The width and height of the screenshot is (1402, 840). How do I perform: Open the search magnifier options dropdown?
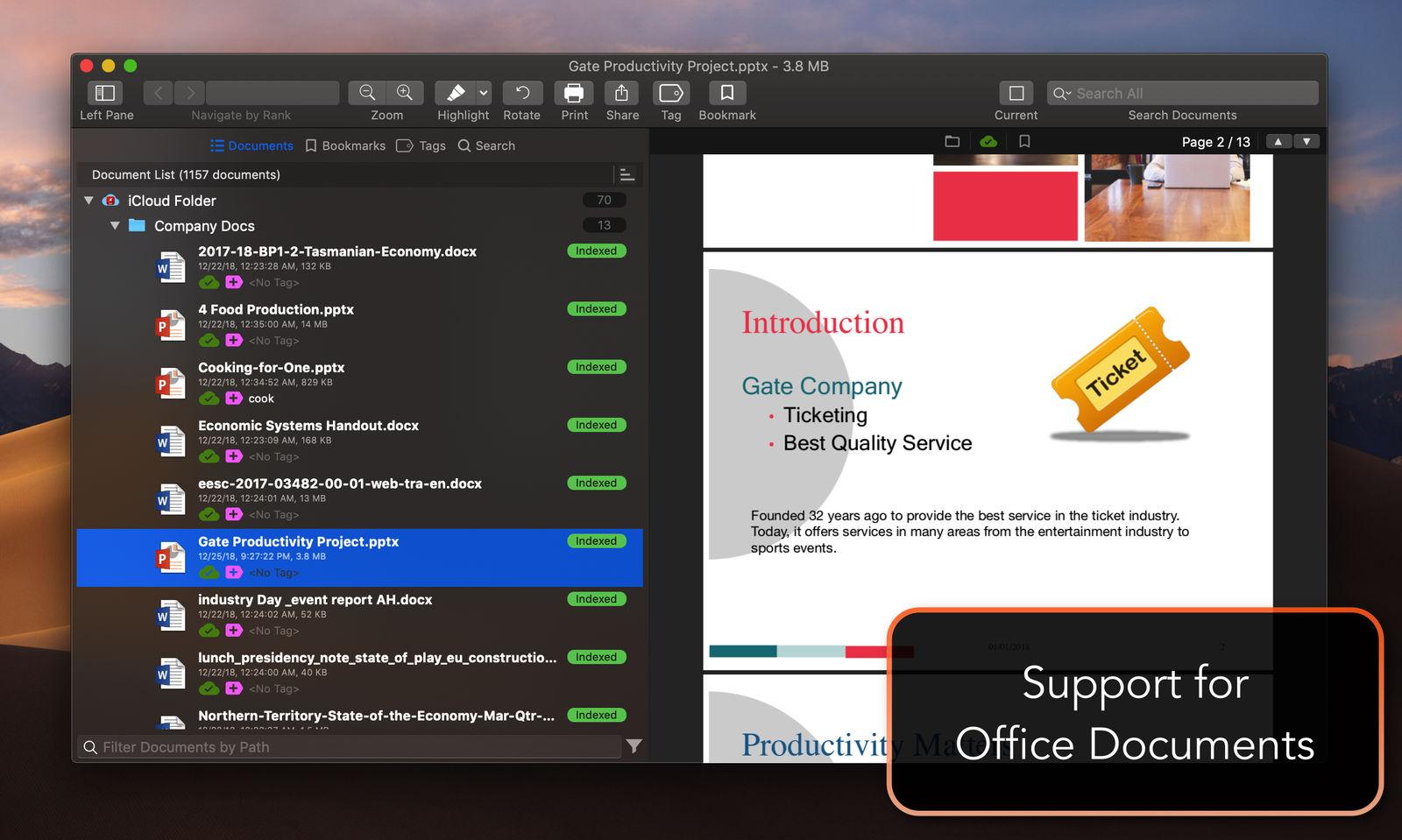[1062, 93]
